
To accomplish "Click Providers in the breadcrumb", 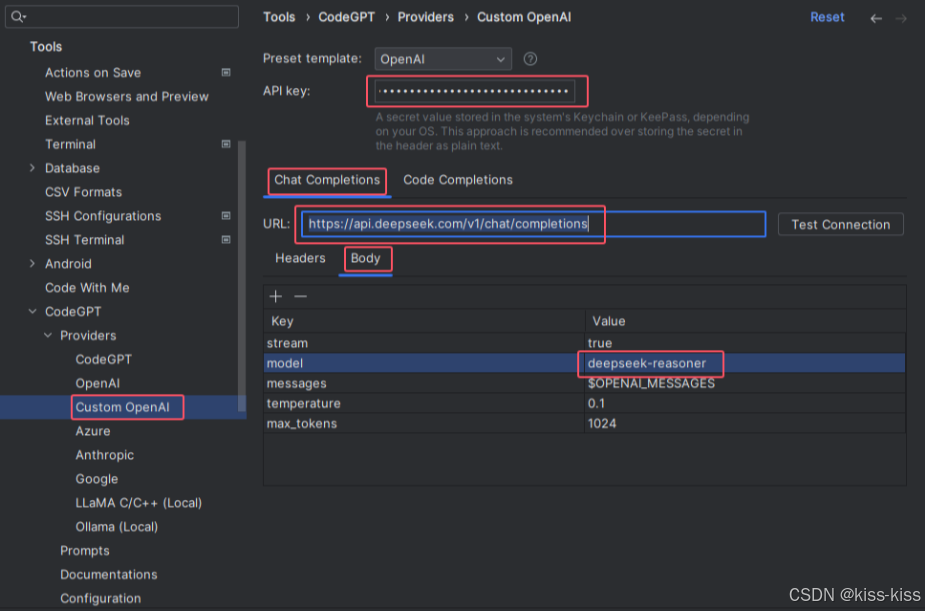I will point(425,17).
